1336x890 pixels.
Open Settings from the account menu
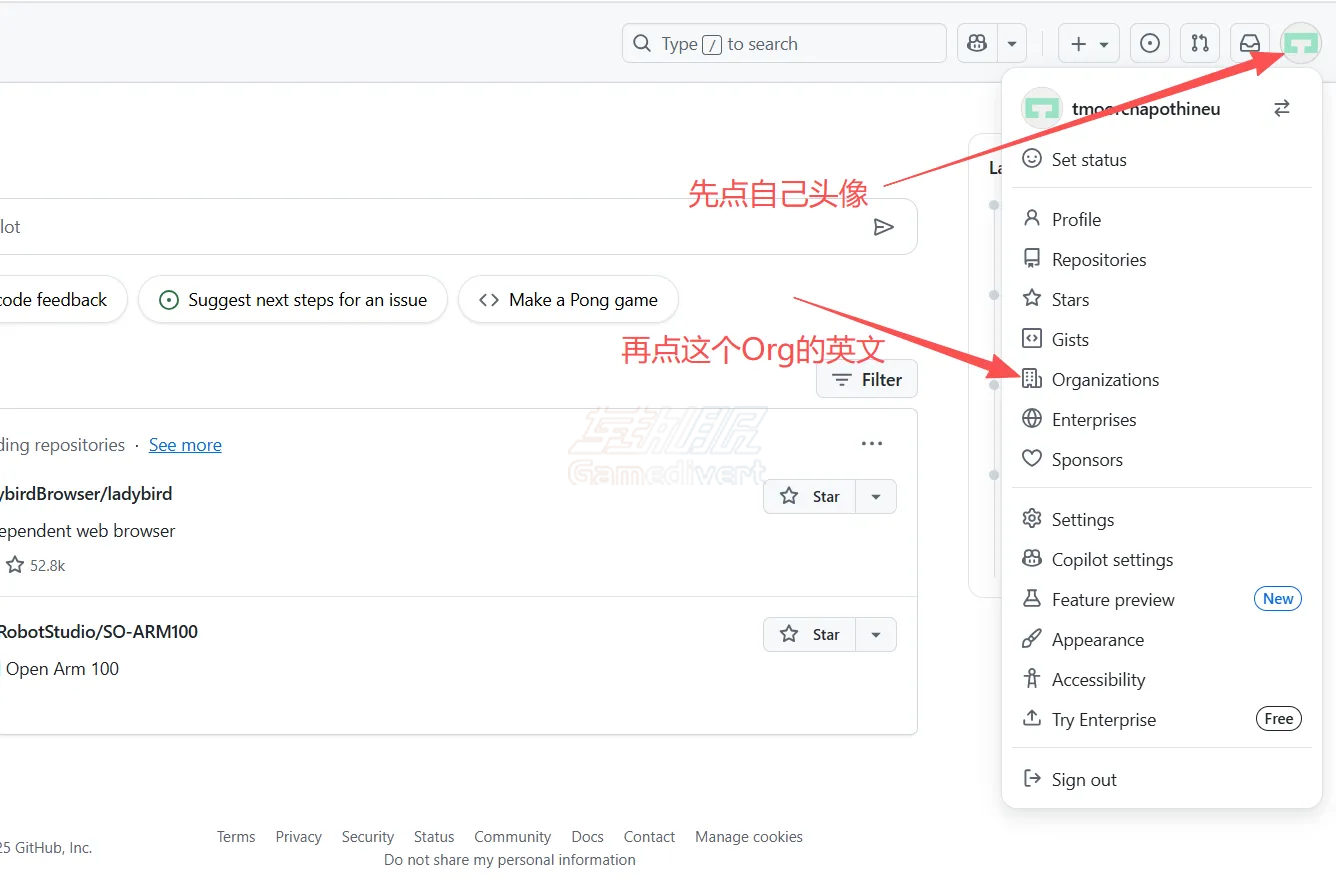coord(1082,519)
